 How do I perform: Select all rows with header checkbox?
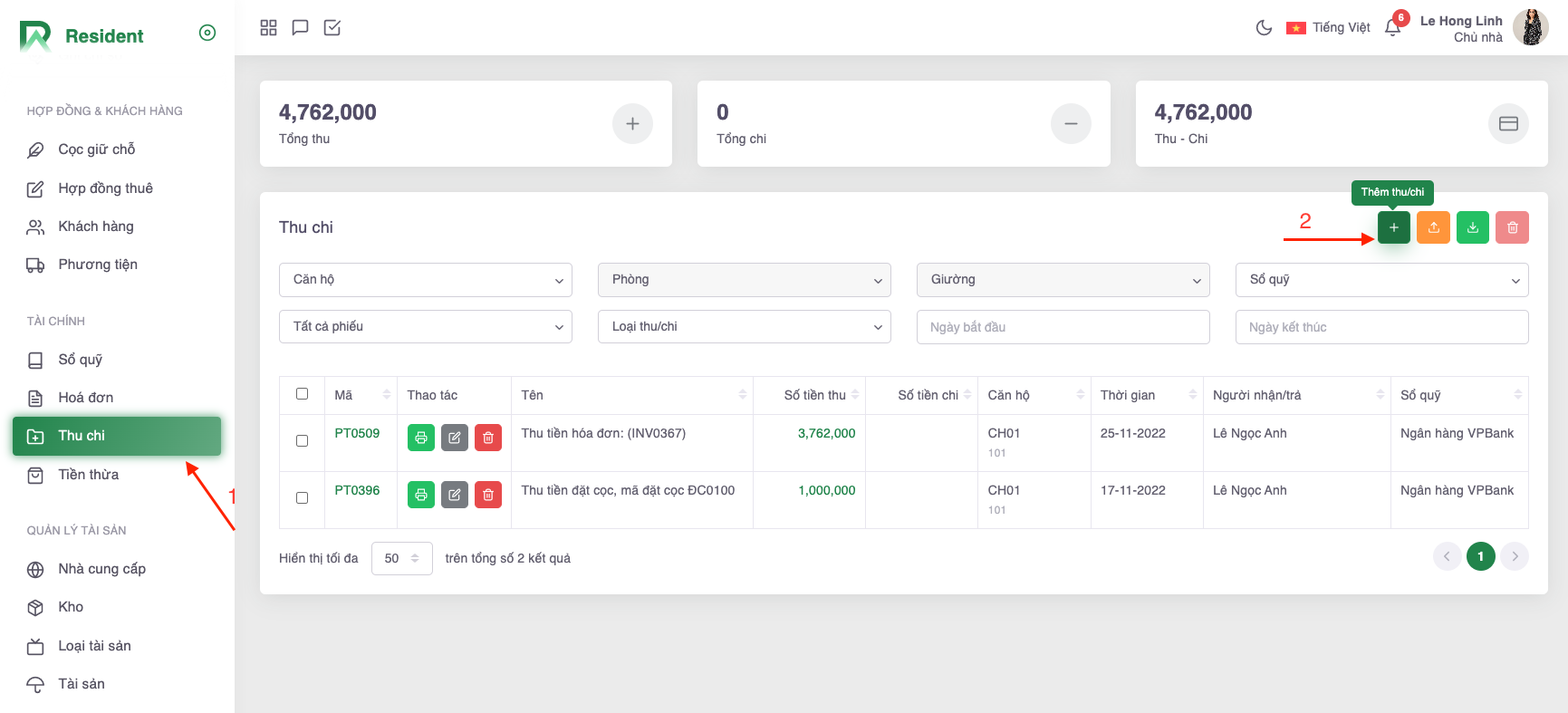[x=302, y=394]
